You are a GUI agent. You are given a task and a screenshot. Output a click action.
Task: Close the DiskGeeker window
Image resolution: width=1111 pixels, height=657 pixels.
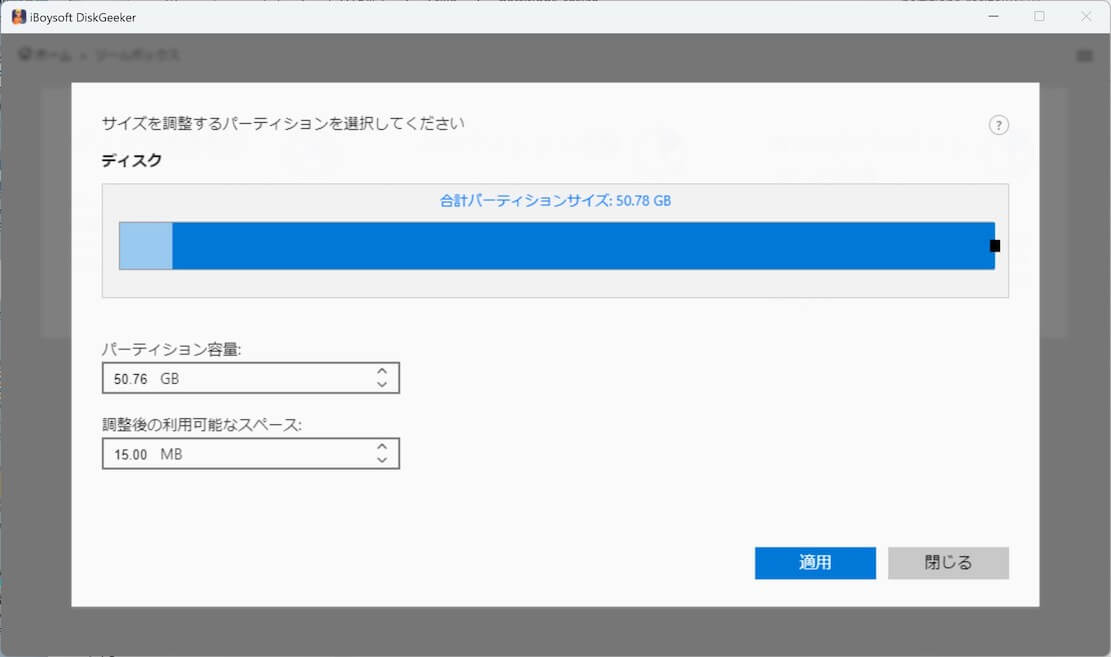1086,16
